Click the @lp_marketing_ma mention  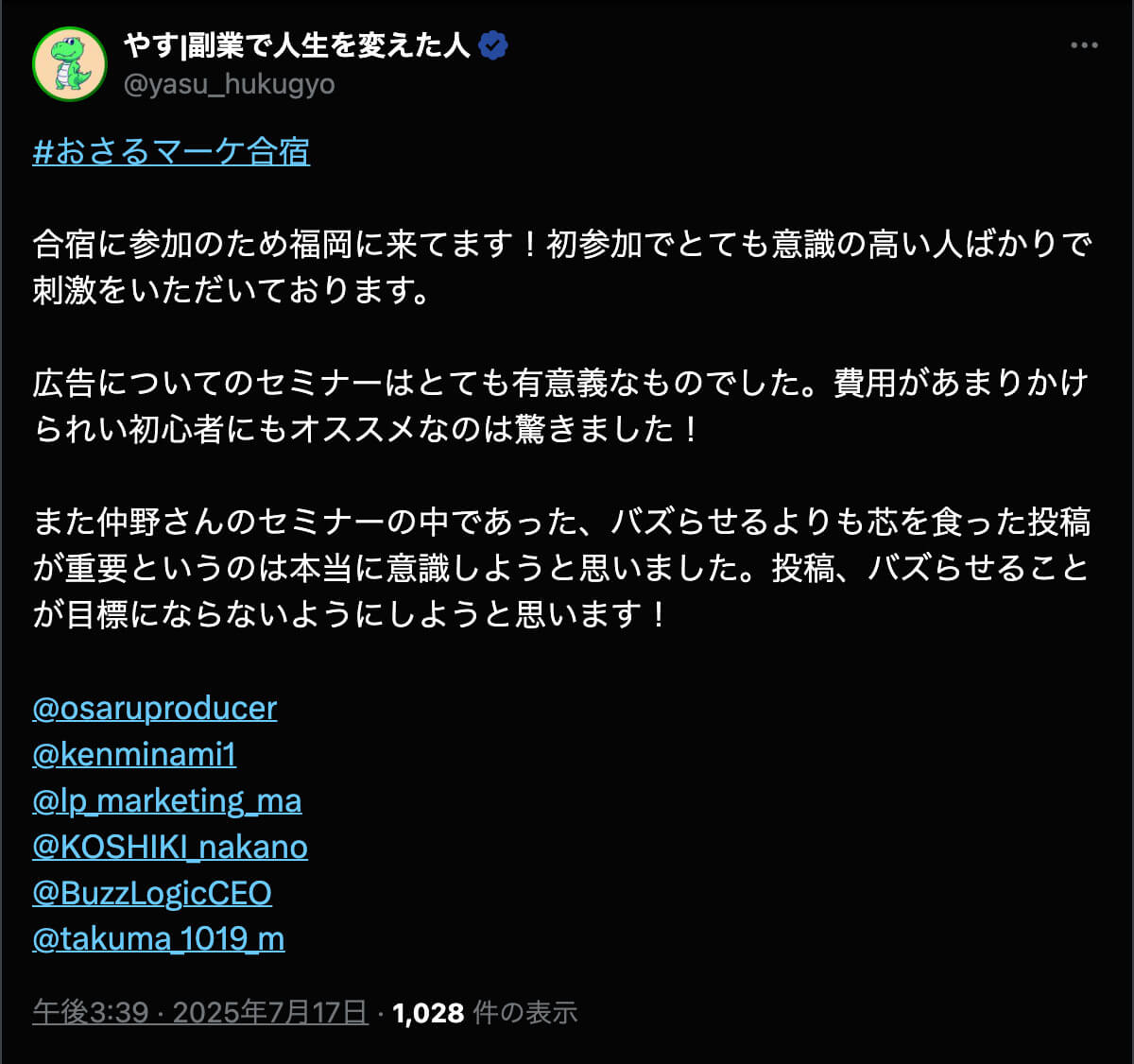point(167,800)
